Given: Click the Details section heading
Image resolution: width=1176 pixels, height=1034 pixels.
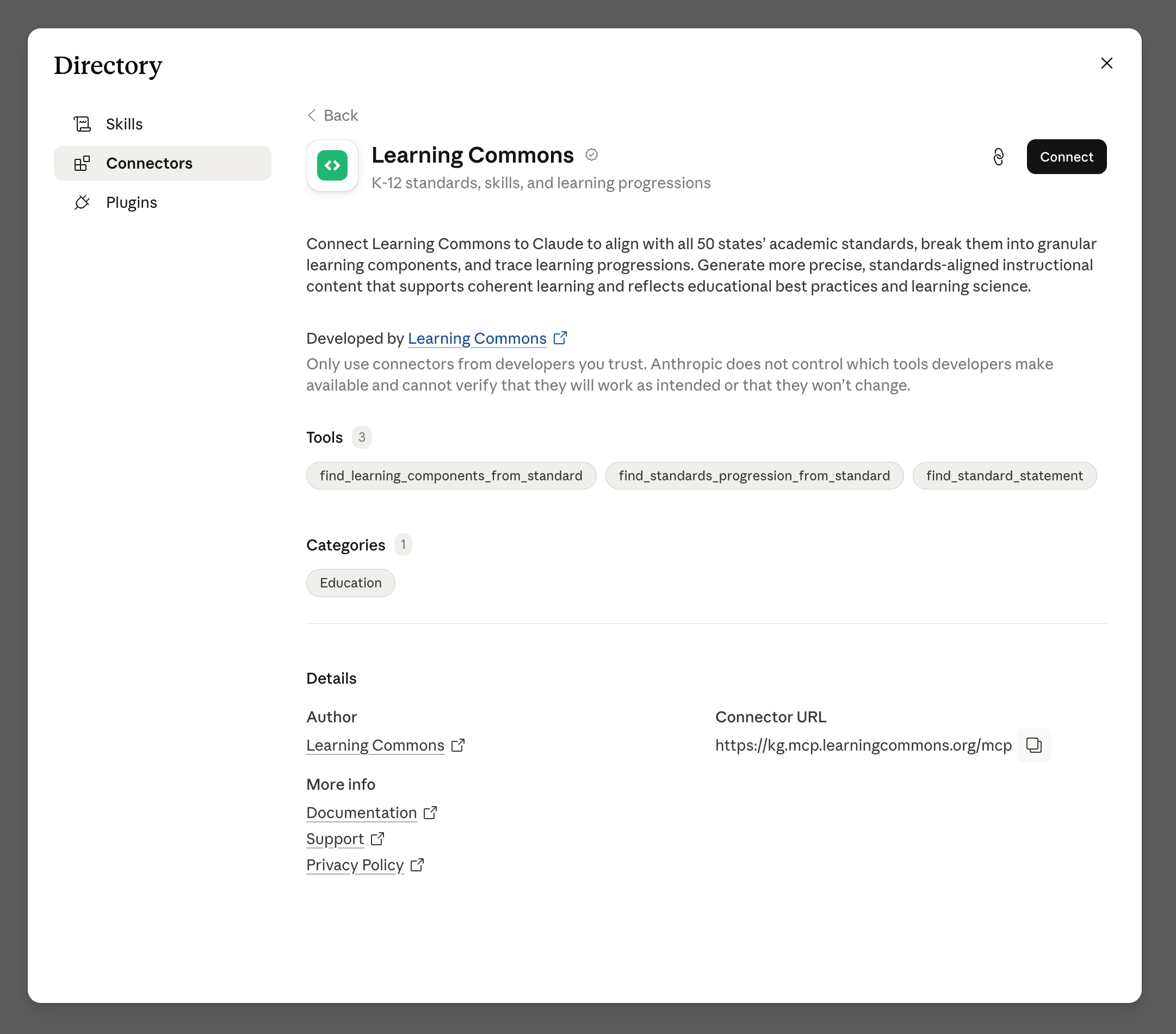Looking at the screenshot, I should click(331, 678).
